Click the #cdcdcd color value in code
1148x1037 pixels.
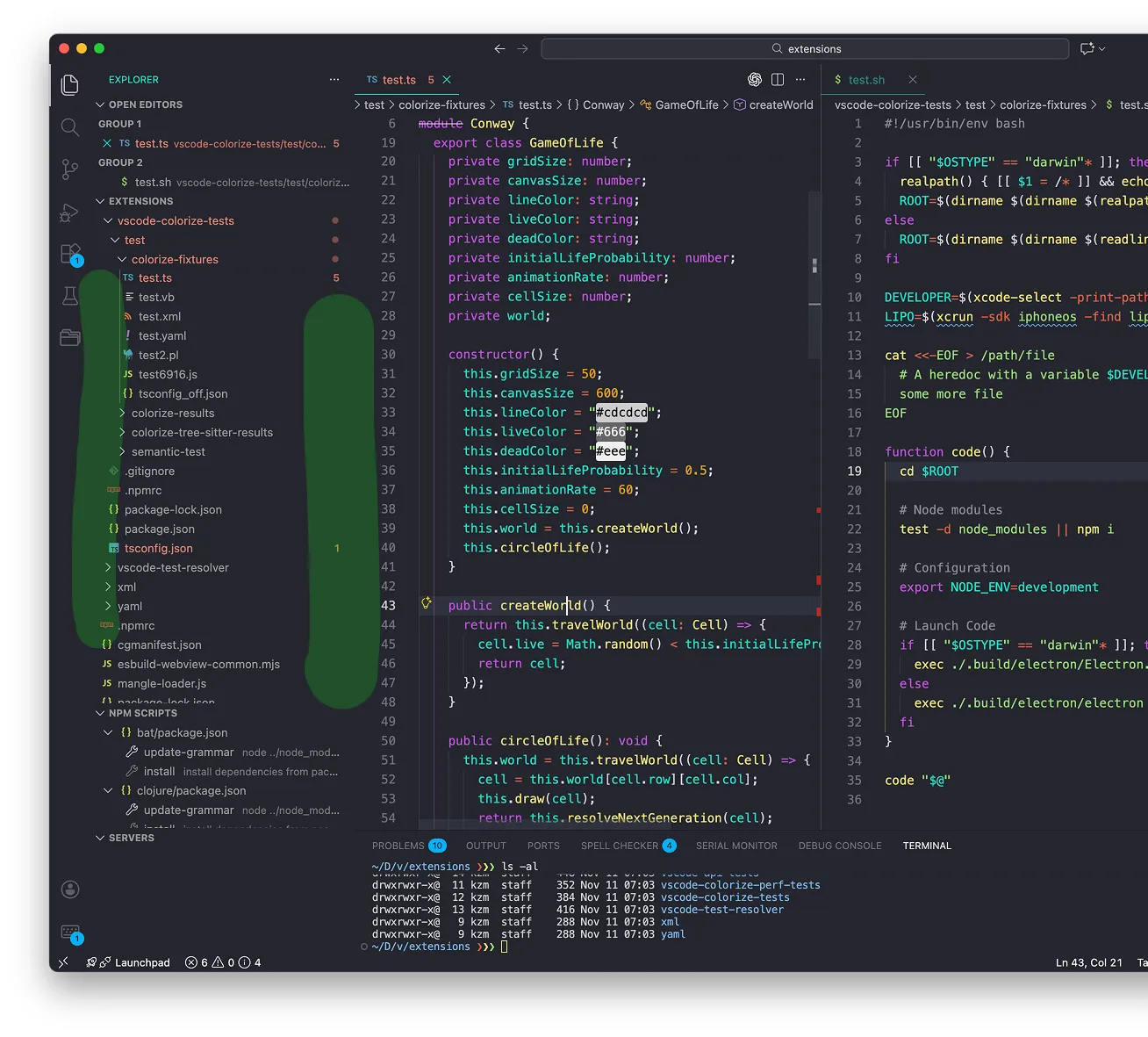coord(621,413)
